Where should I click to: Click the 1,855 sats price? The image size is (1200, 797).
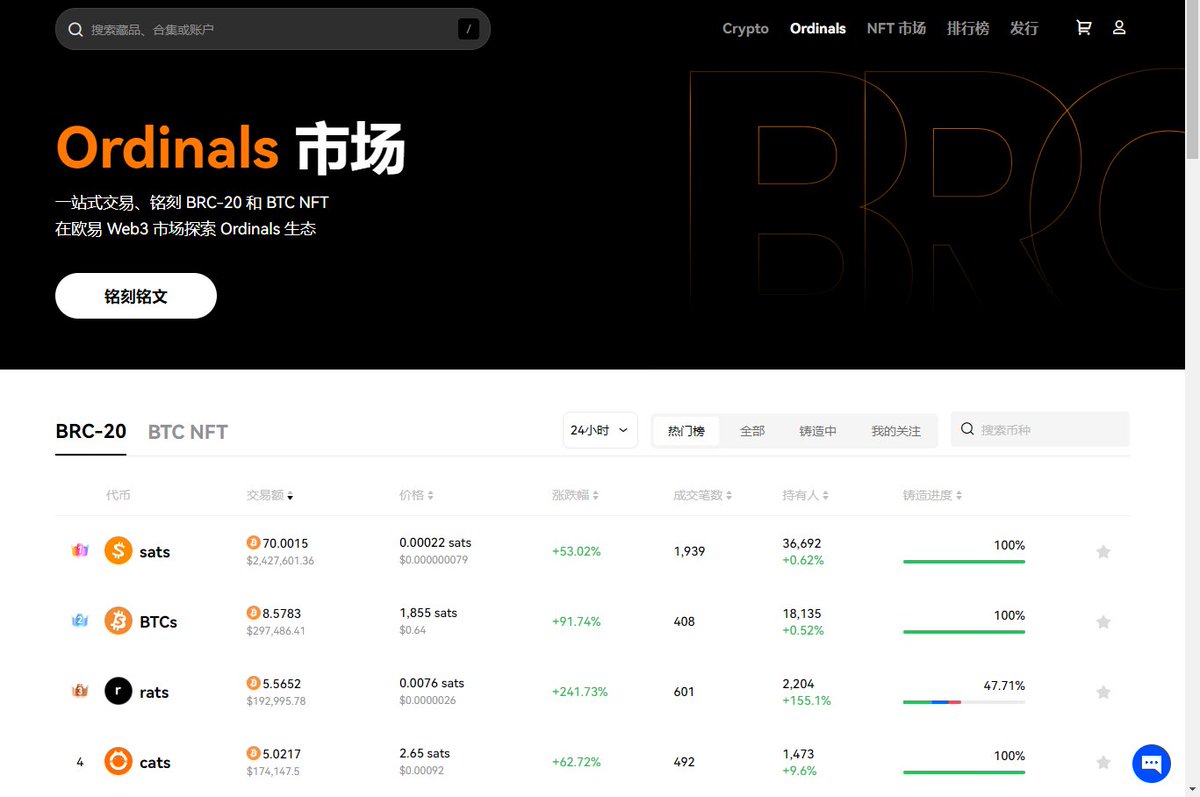coord(428,613)
